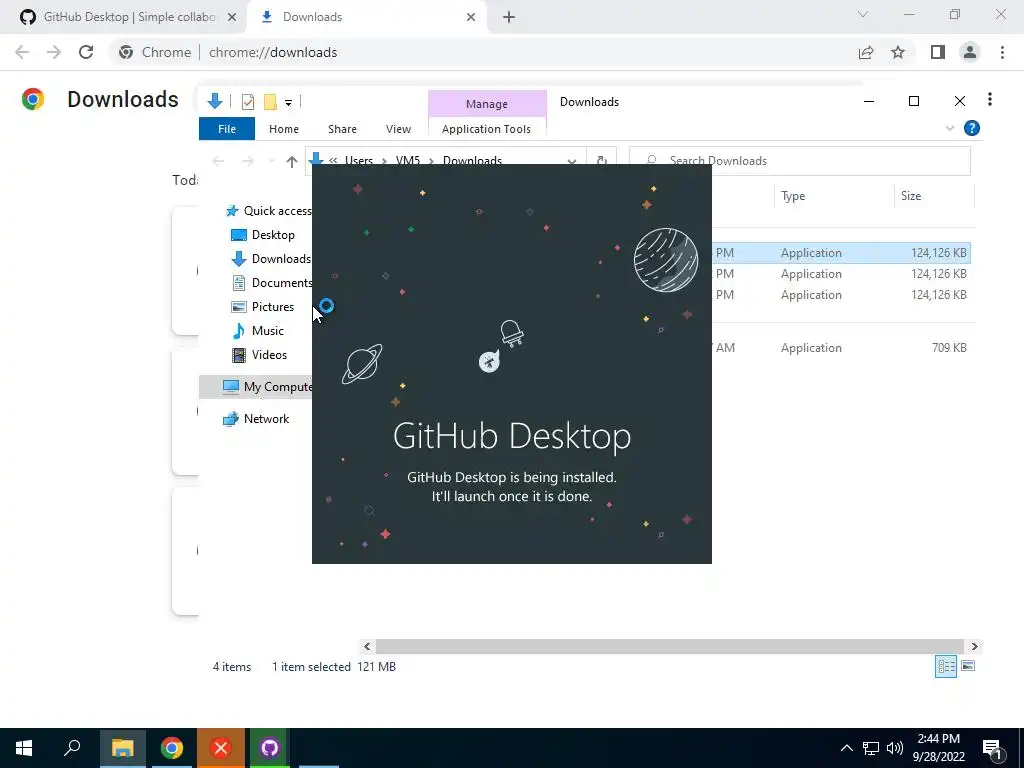
Task: Open volume control in tray
Action: coord(895,748)
